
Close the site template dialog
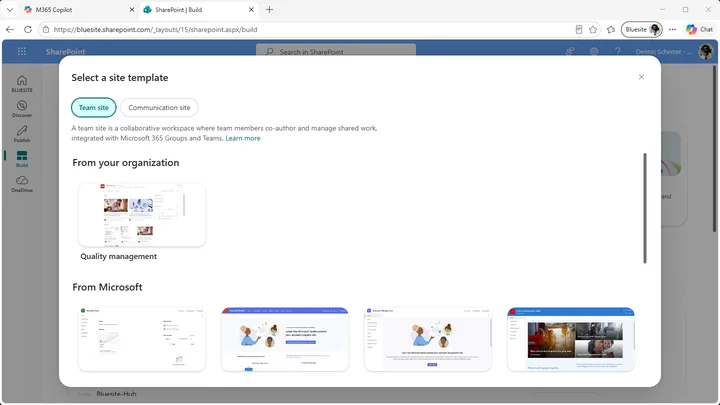point(641,77)
